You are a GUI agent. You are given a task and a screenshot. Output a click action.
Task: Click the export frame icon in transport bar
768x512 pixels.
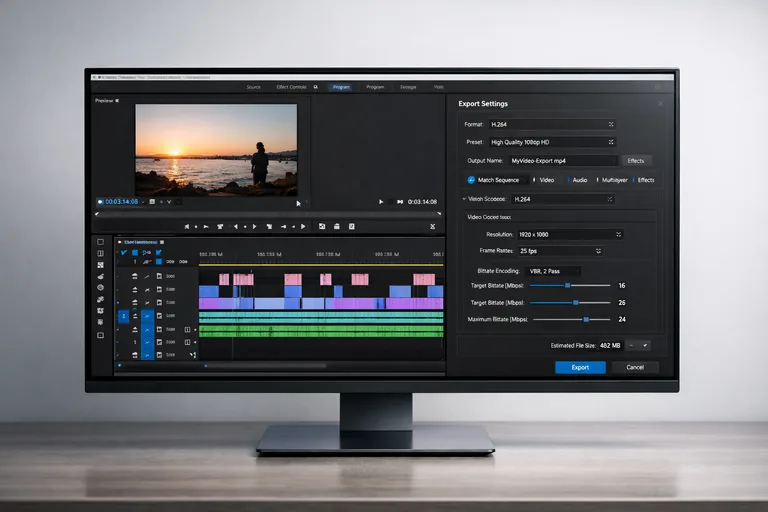pyautogui.click(x=352, y=226)
